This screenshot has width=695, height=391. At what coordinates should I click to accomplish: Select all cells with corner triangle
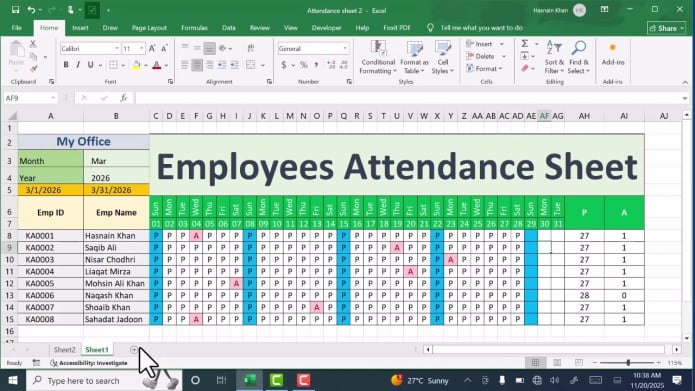[x=12, y=116]
